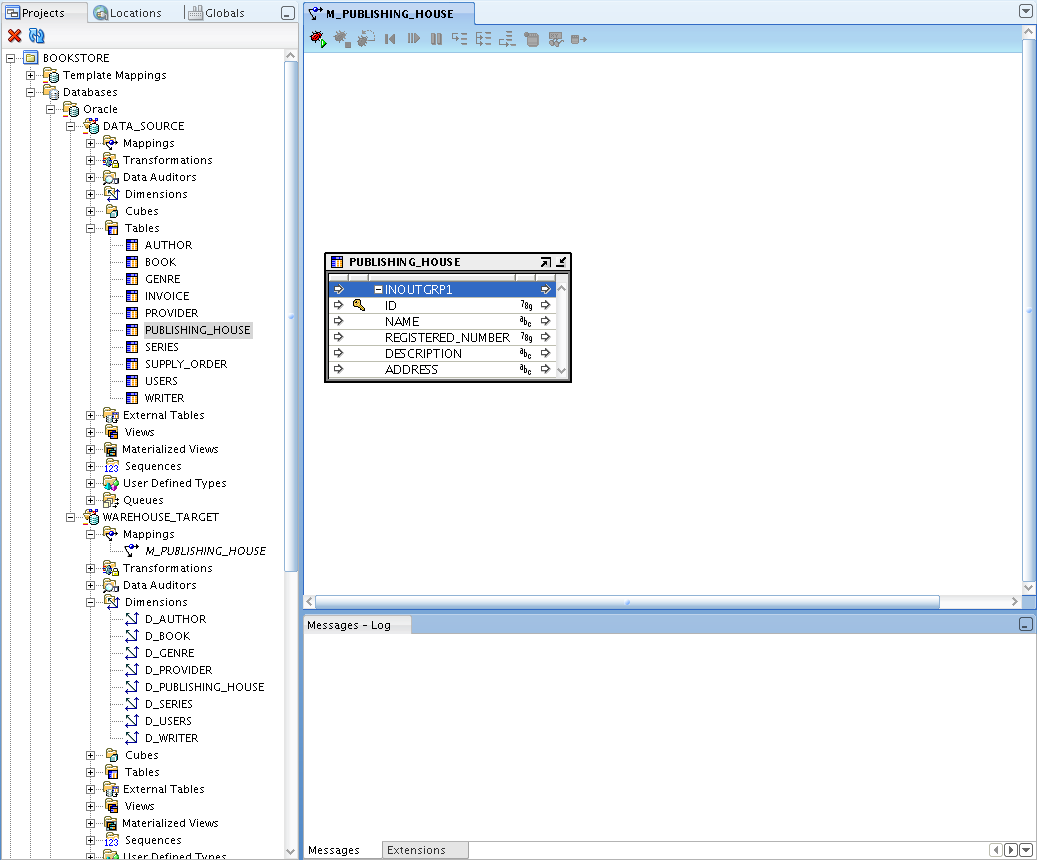Open the Globals tab
Viewport: 1037px width, 860px height.
pos(216,13)
